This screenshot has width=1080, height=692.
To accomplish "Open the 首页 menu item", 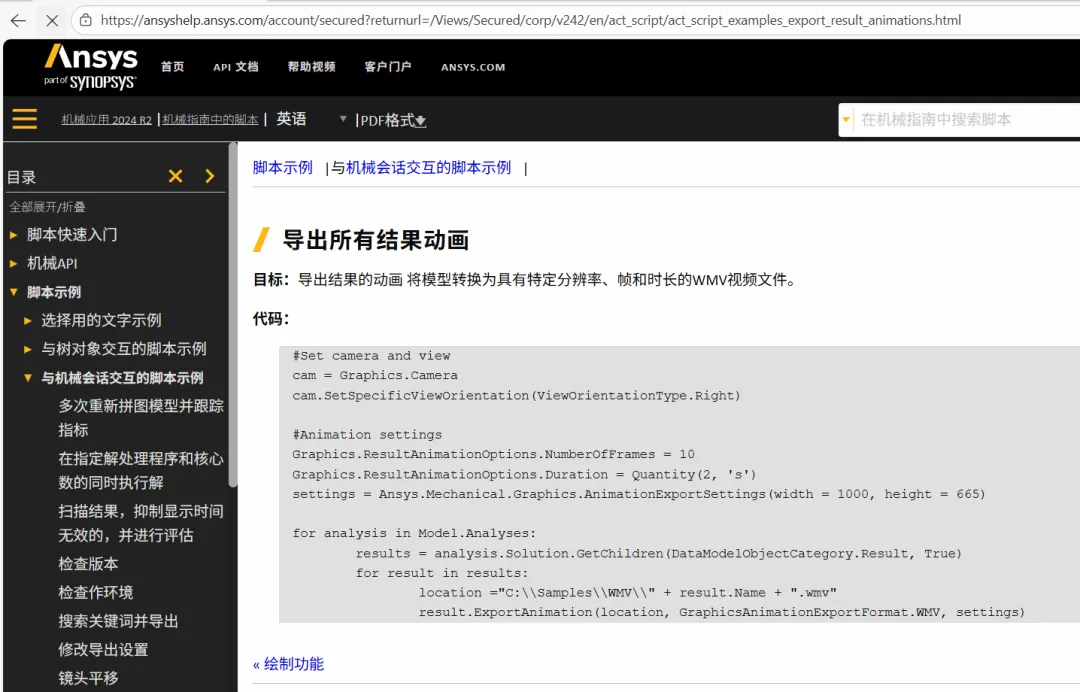I will (x=172, y=67).
